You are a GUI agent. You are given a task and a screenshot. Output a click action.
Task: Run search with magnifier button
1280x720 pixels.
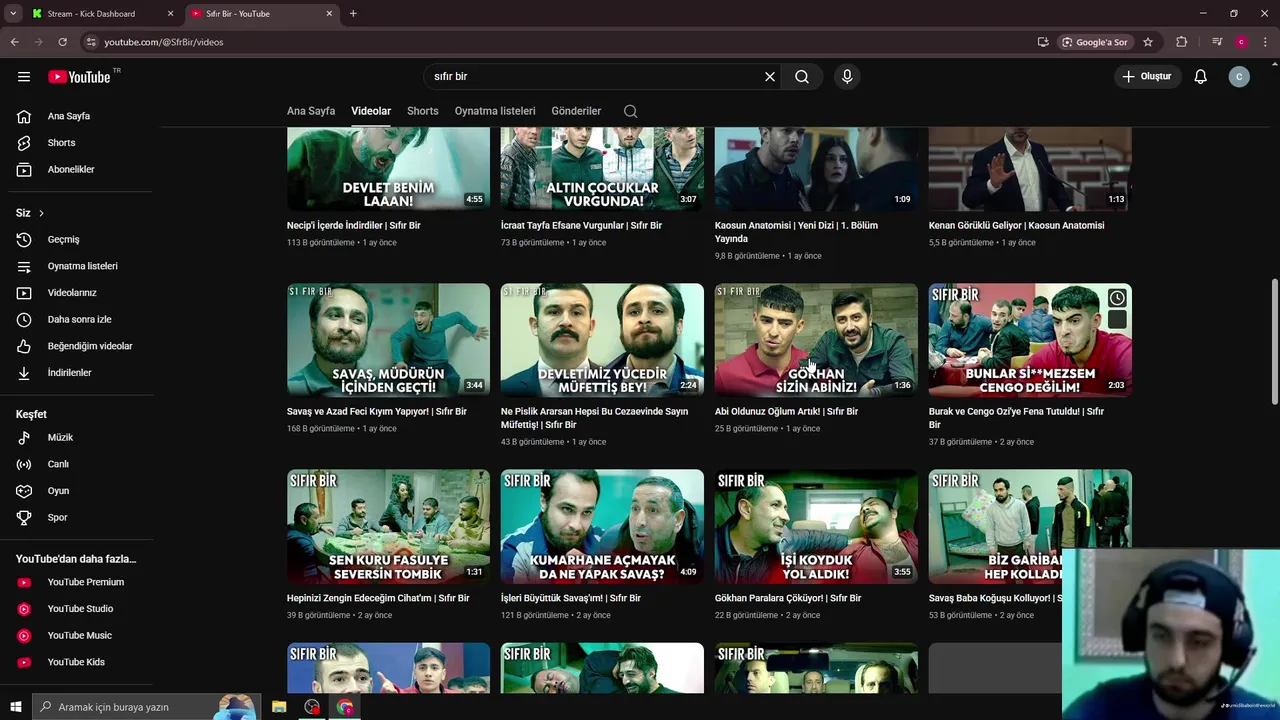(x=802, y=77)
